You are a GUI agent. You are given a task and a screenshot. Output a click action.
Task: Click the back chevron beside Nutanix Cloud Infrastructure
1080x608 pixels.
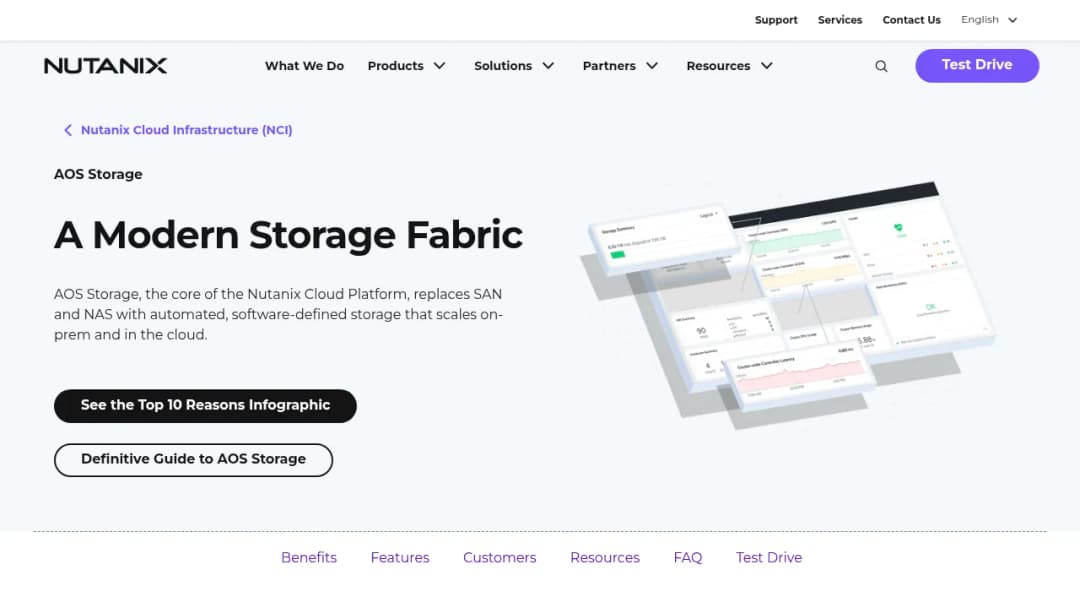click(68, 130)
